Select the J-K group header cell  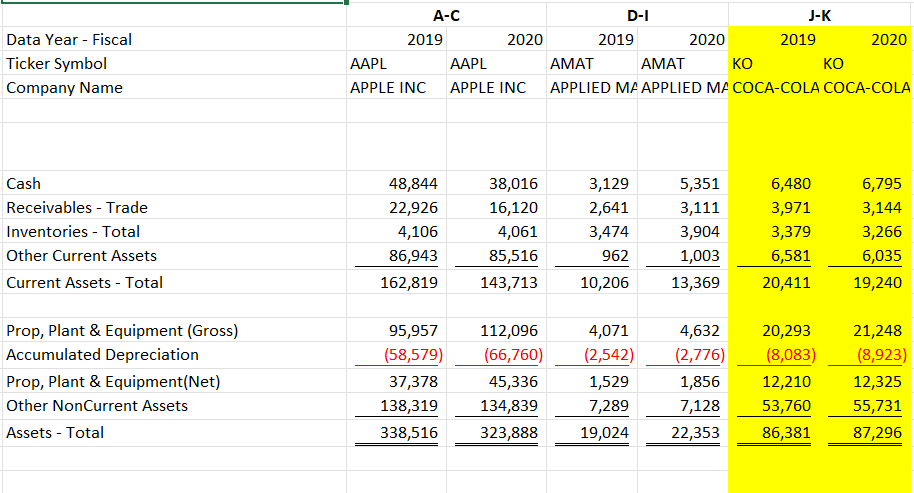[x=820, y=16]
